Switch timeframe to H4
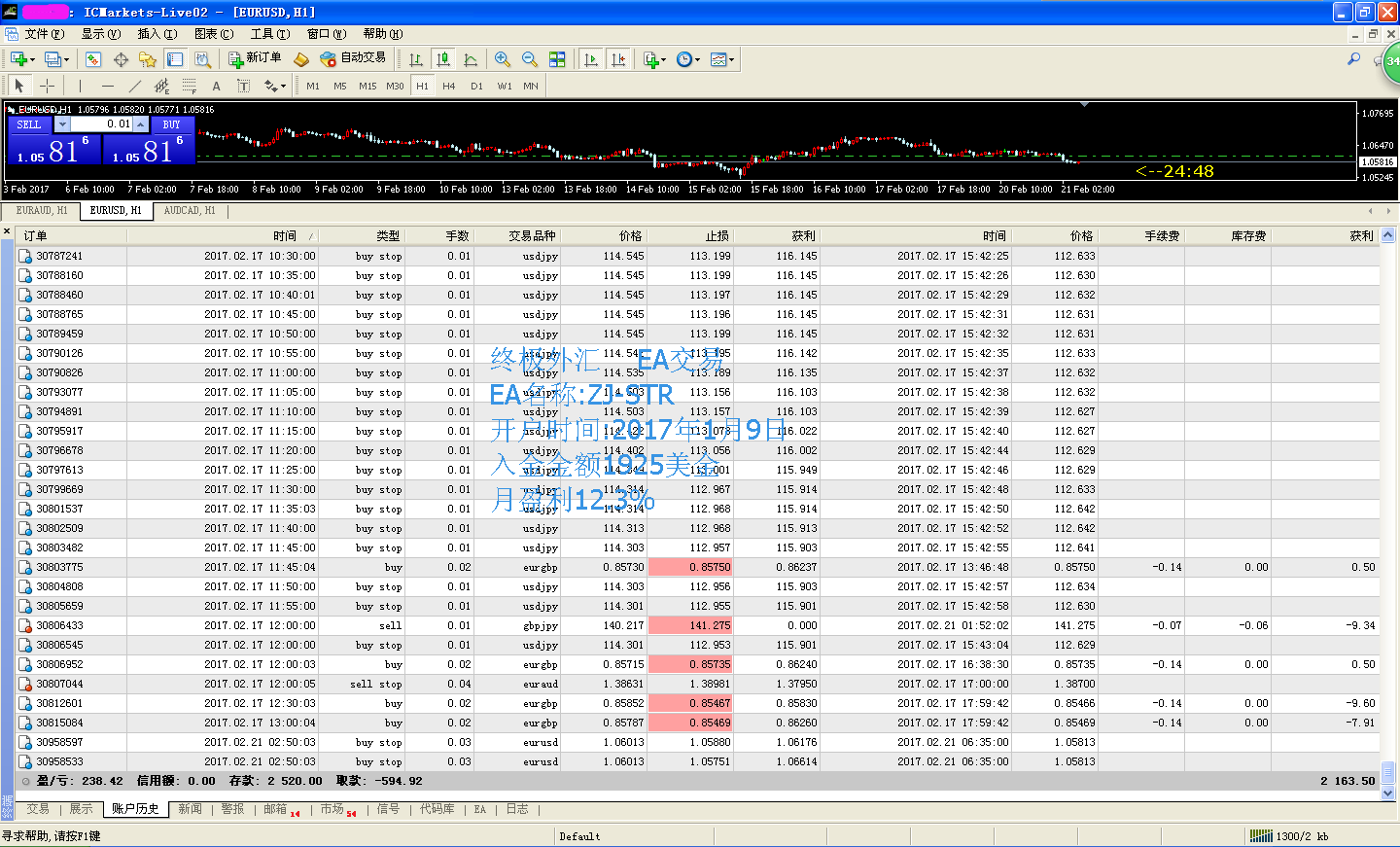This screenshot has width=1400, height=847. pyautogui.click(x=449, y=86)
